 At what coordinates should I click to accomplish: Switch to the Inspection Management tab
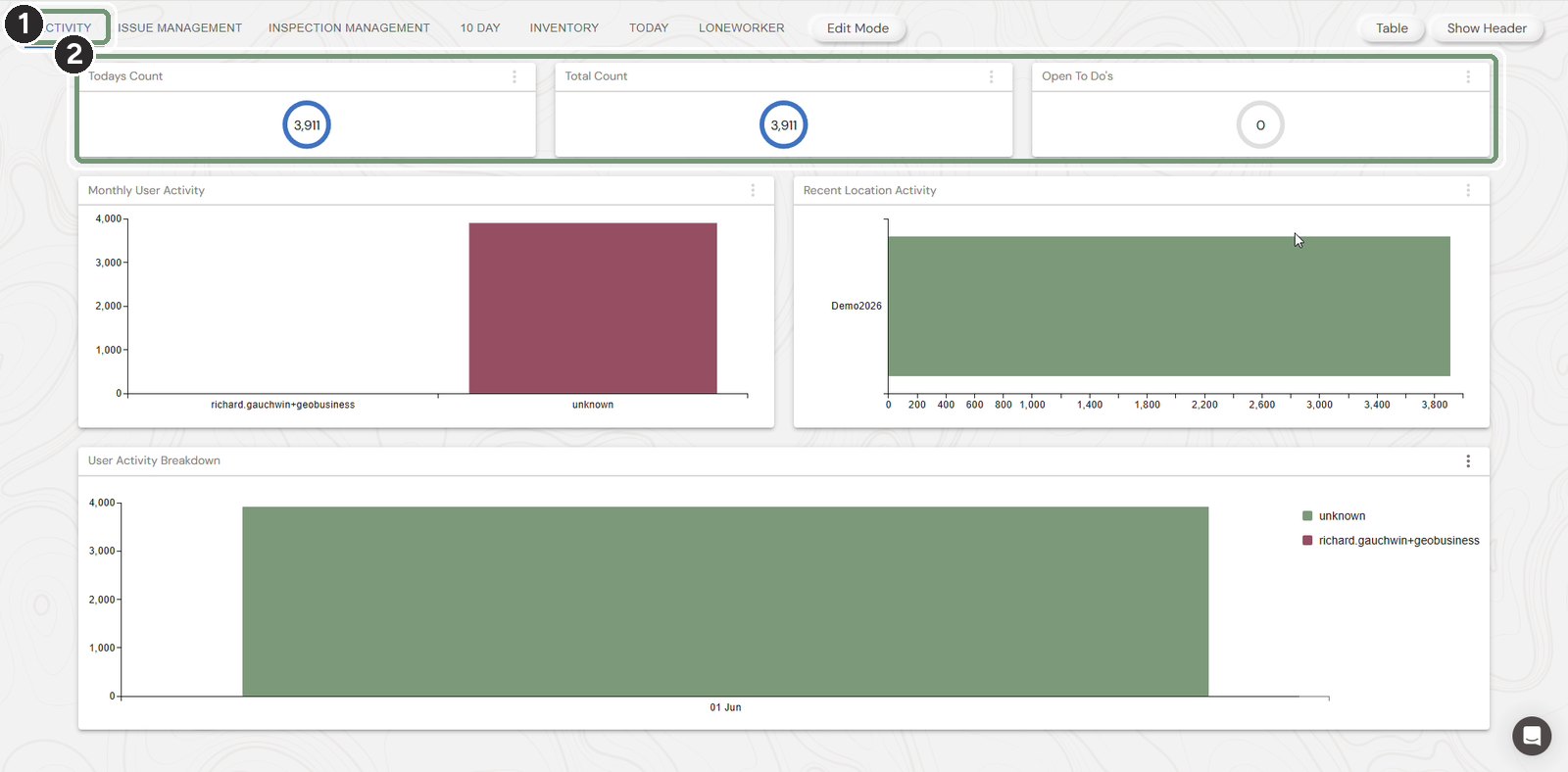point(349,28)
